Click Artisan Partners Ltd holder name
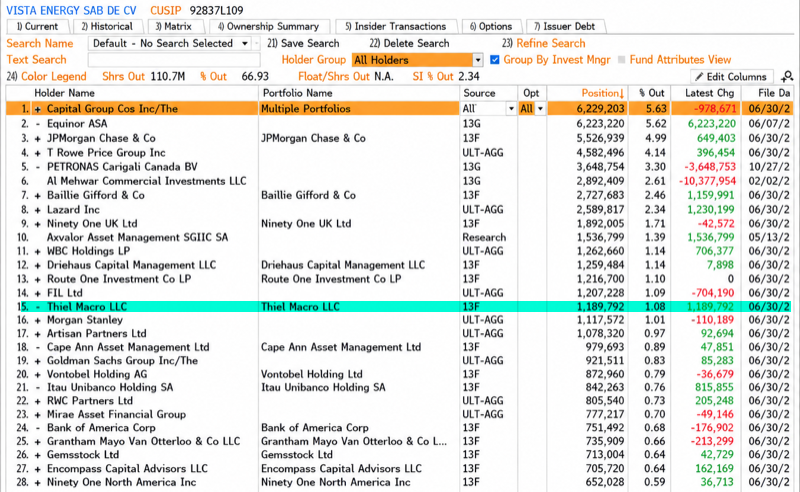 (x=96, y=333)
